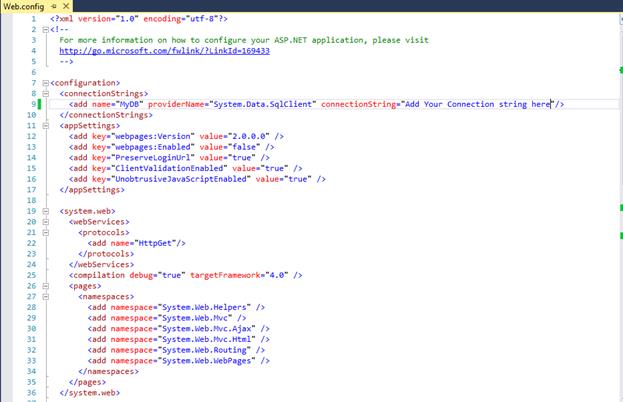Click the "System.Web.Routing" namespace

point(204,350)
